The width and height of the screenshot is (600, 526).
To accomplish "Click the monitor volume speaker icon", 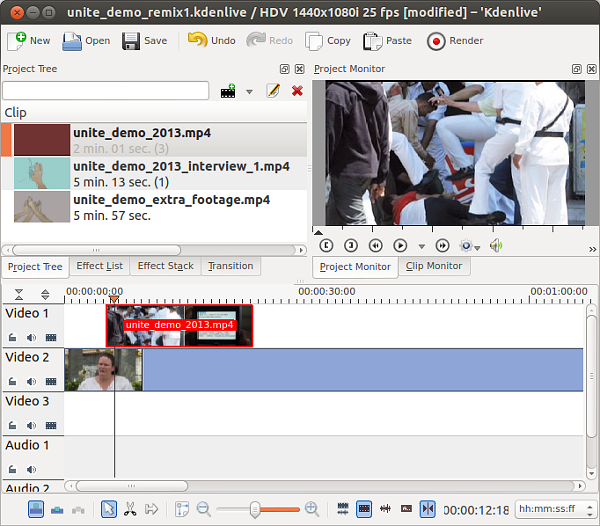I will (x=496, y=245).
